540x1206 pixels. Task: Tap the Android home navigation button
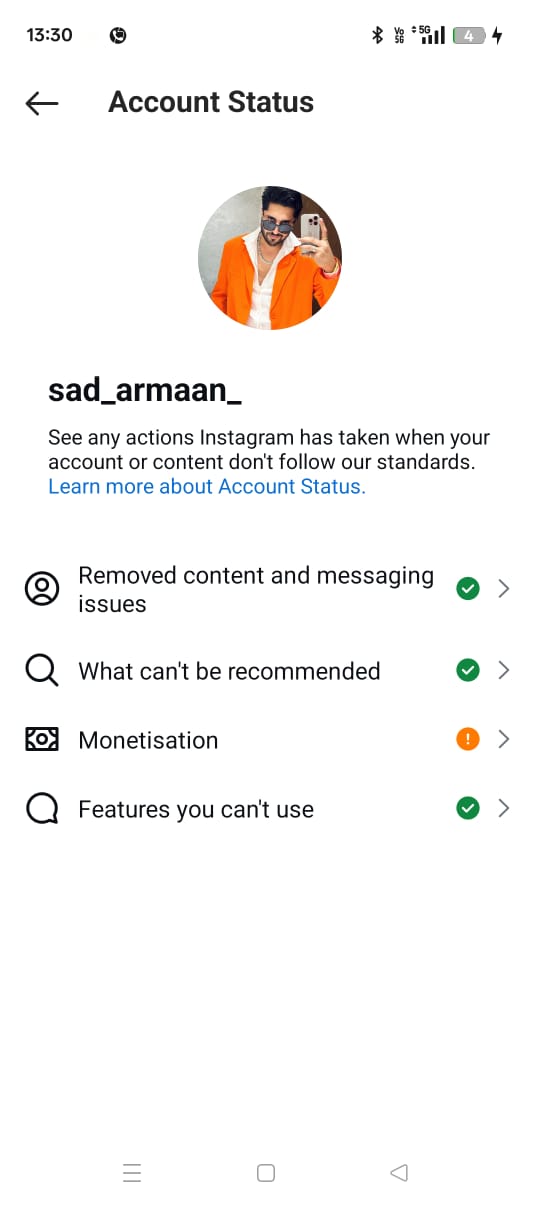[x=266, y=1173]
